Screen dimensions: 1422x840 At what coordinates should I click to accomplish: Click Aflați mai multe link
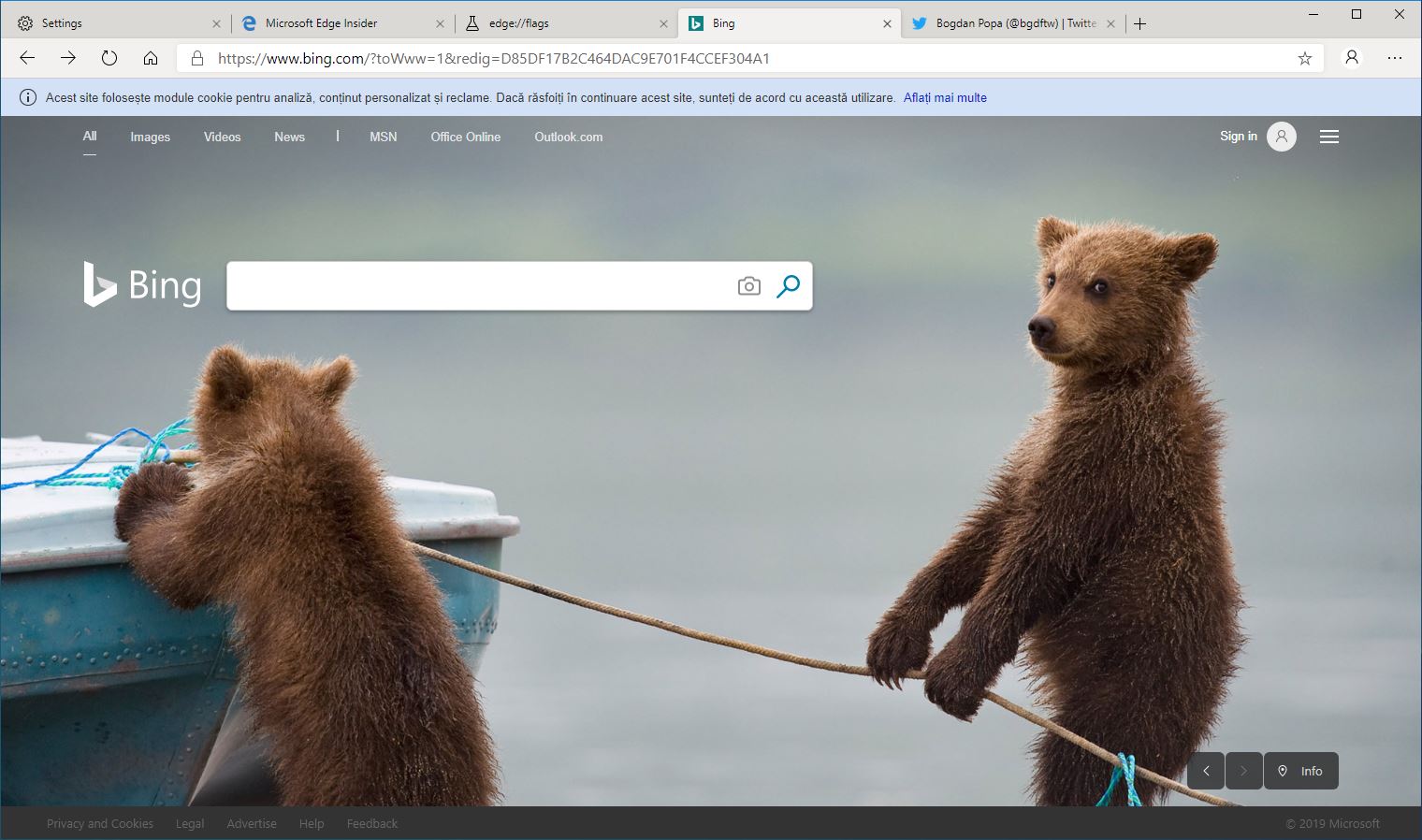[x=945, y=97]
